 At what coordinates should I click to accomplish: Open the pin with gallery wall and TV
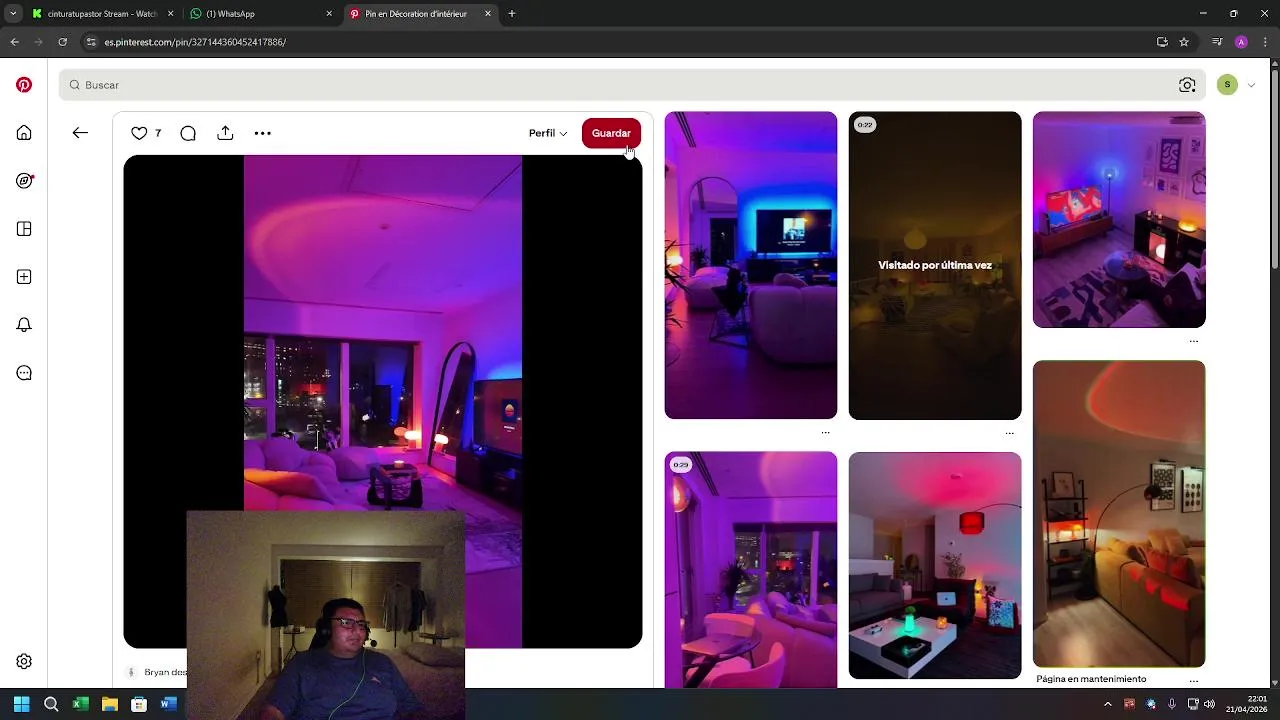click(1119, 219)
